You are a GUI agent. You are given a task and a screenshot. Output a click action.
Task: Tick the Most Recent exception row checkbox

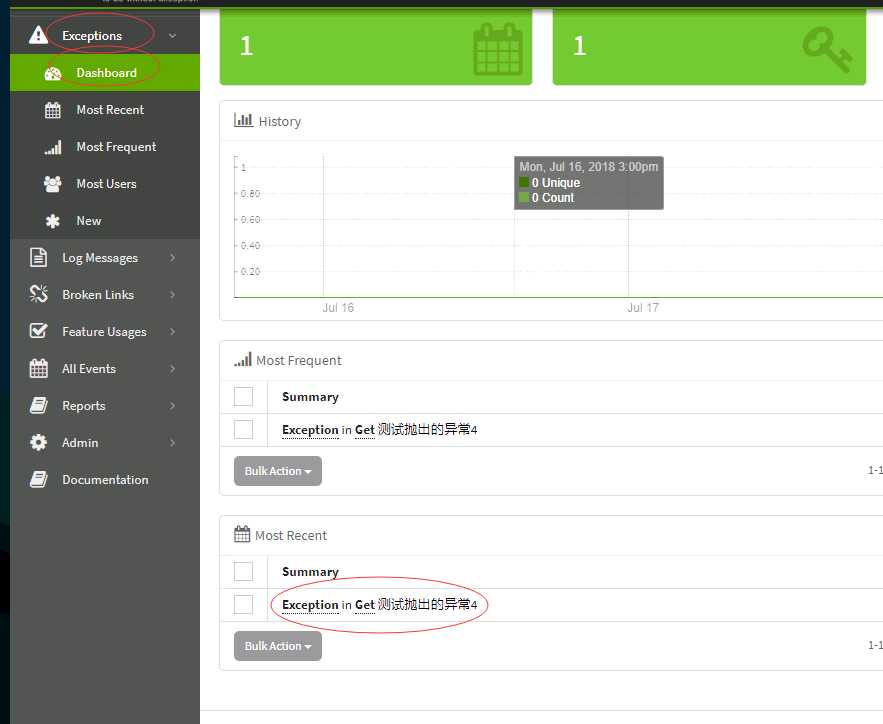click(243, 605)
